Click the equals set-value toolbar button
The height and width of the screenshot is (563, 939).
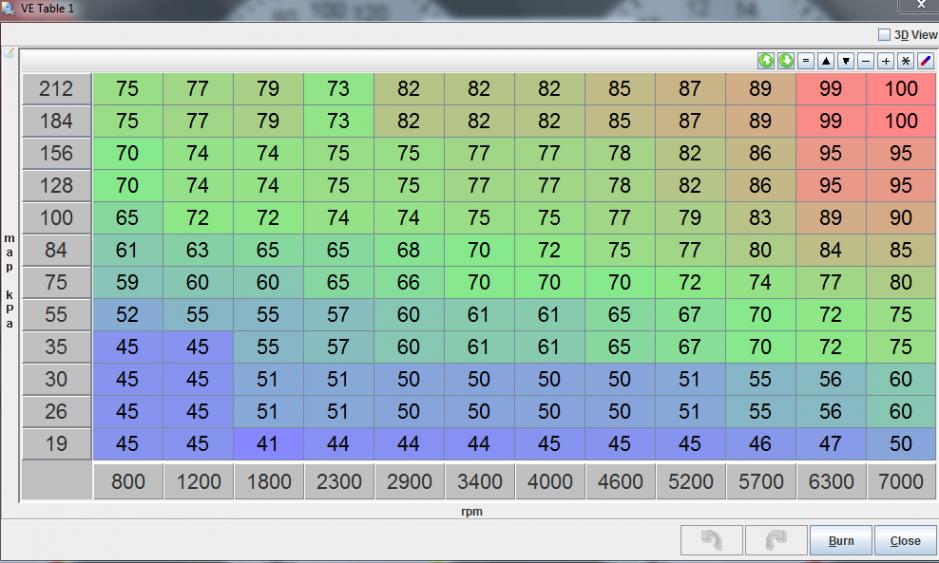click(805, 60)
